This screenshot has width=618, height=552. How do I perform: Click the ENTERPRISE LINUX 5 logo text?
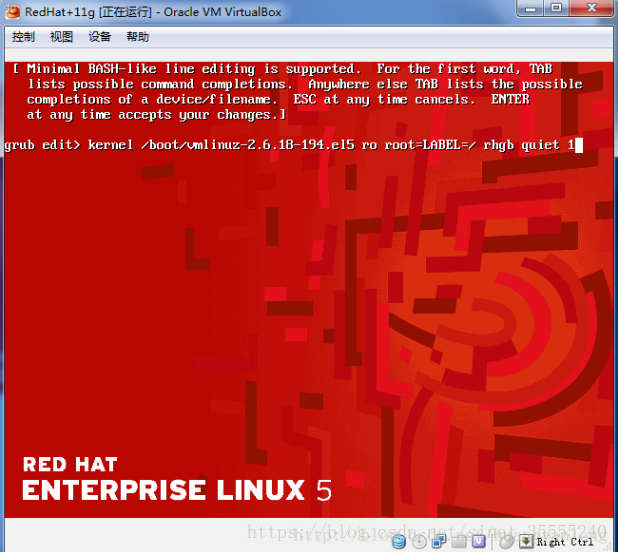(x=177, y=490)
